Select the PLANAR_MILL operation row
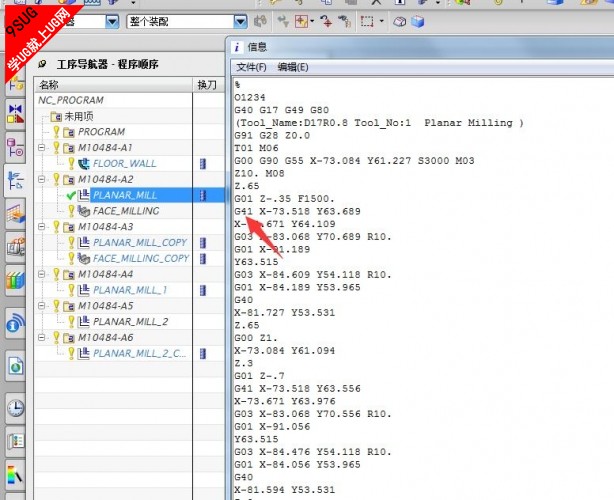614x500 pixels. 129,195
